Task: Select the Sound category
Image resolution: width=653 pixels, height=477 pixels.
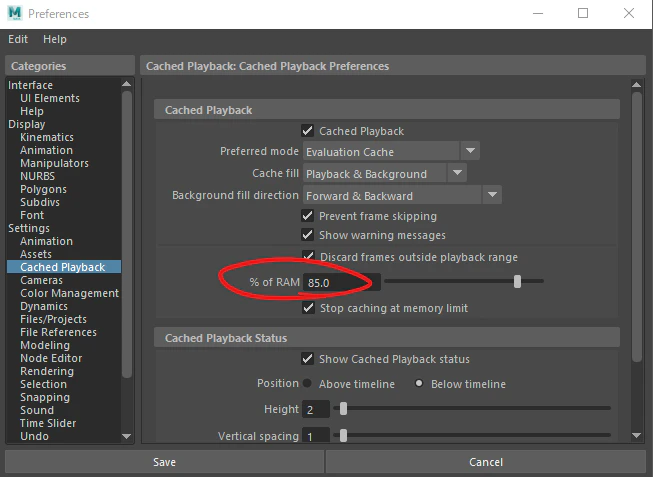Action: 37,410
